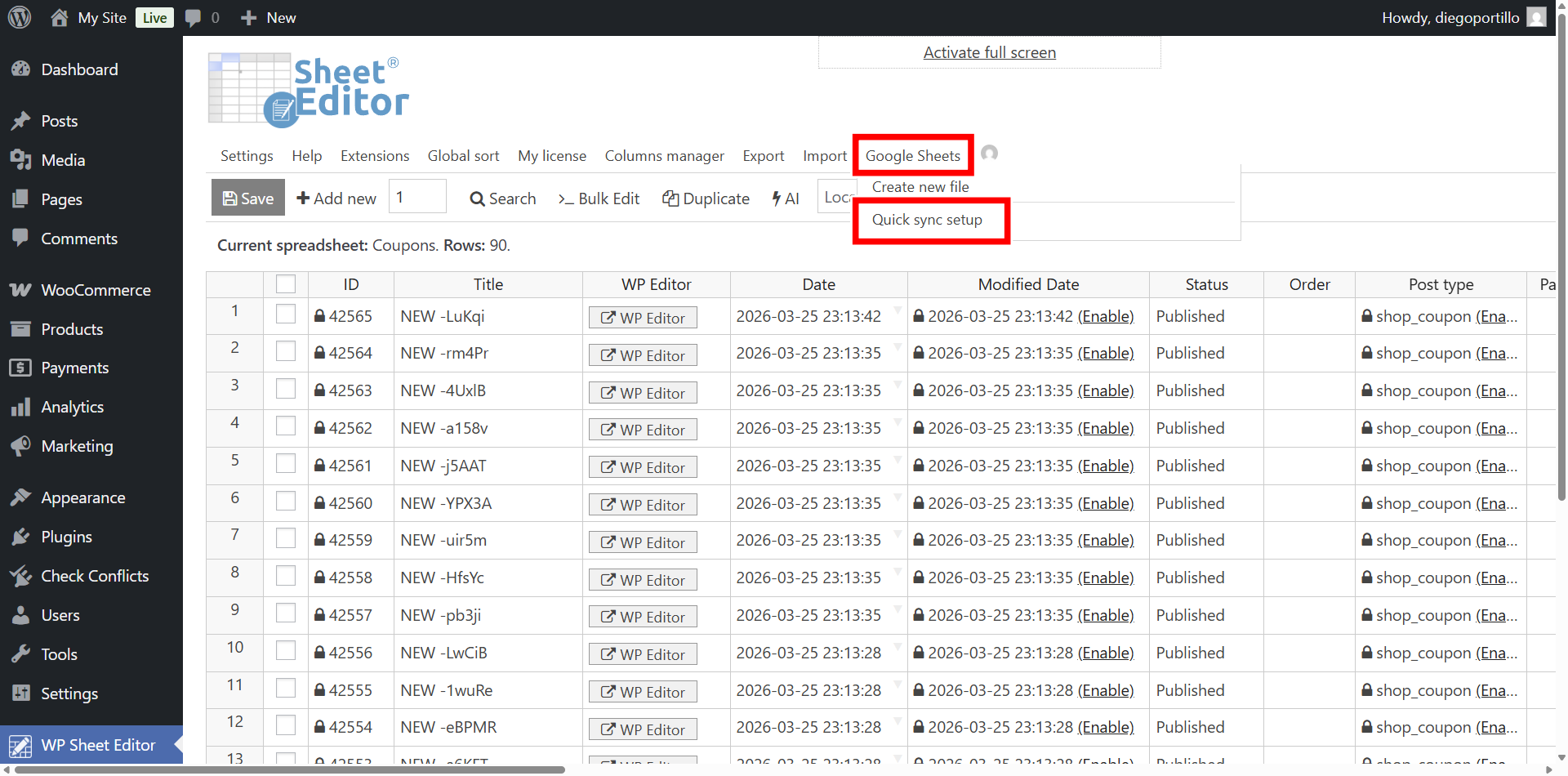Click Activate full screen link
The image size is (1568, 776).
click(x=989, y=52)
